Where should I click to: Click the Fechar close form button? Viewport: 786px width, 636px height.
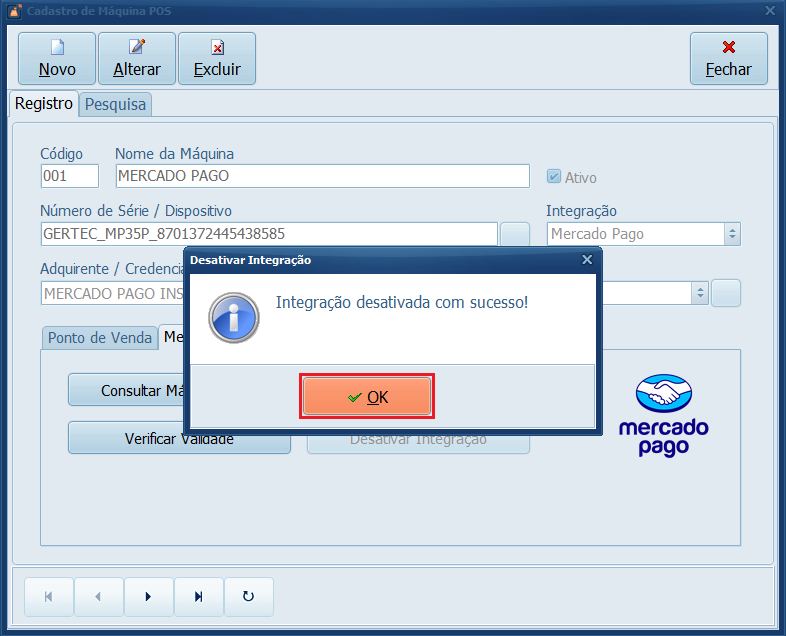(x=728, y=58)
